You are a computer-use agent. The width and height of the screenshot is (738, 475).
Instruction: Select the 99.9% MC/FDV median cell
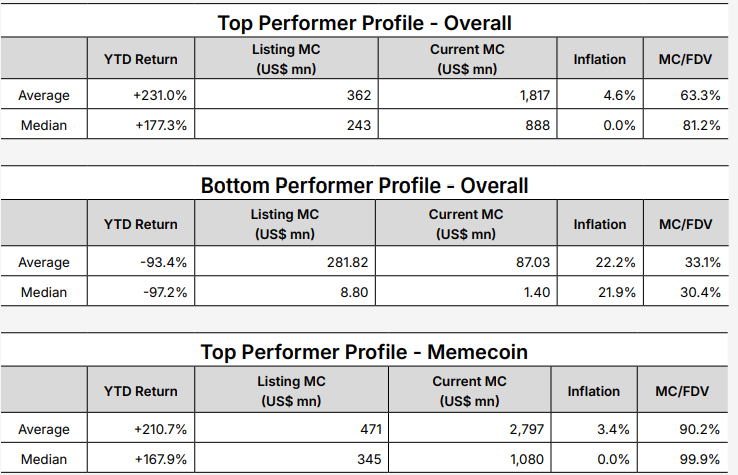point(694,459)
